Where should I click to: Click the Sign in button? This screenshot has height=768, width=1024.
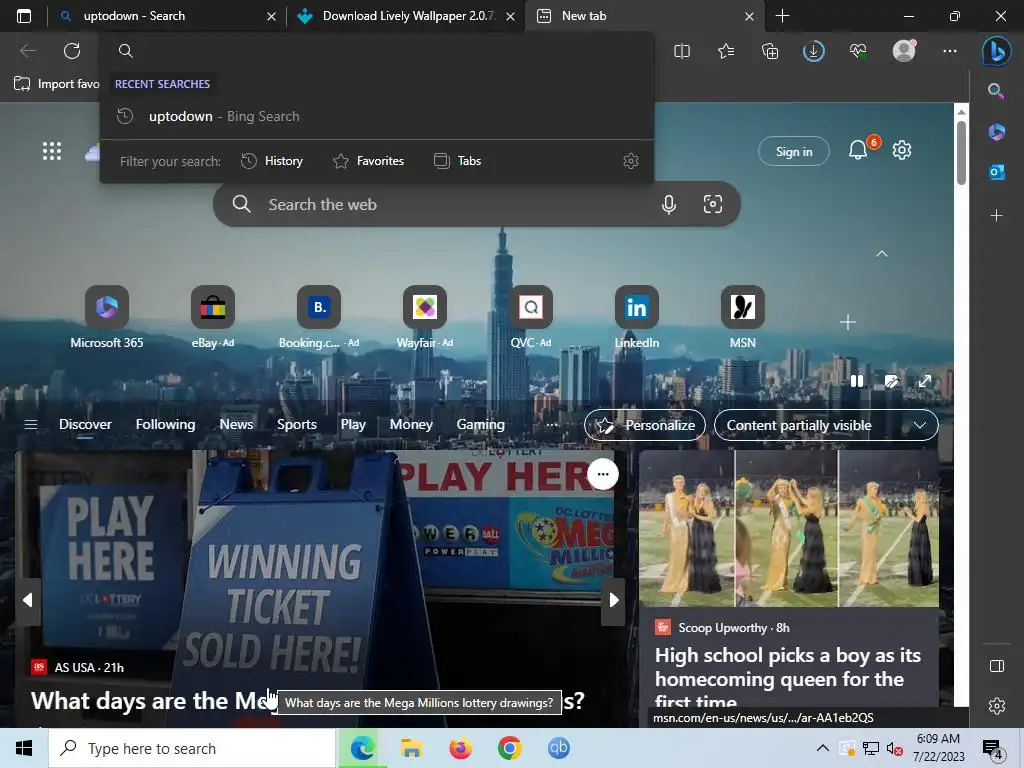794,152
